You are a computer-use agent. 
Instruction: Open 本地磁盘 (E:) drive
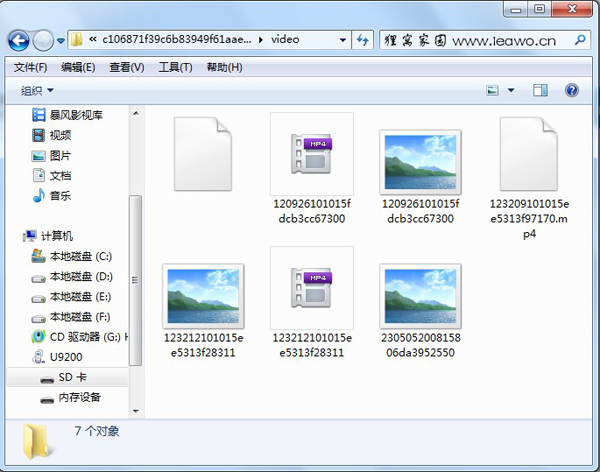71,297
